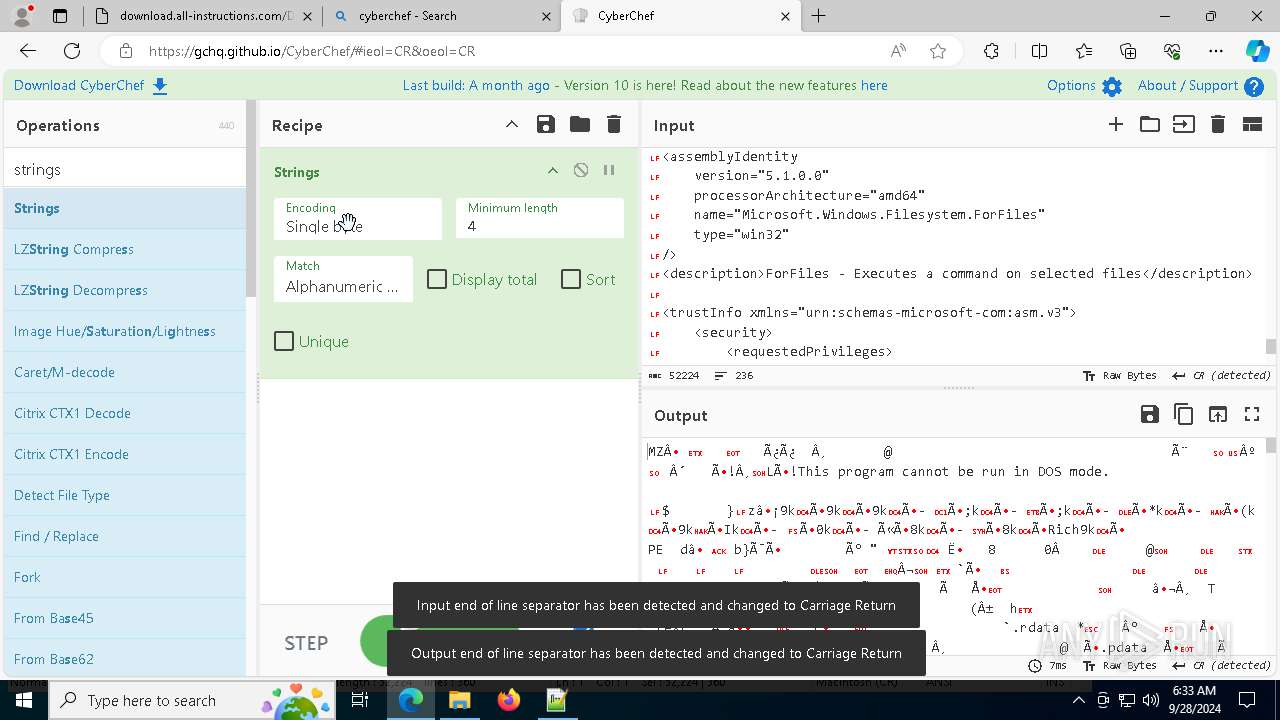This screenshot has width=1280, height=720.
Task: Save the recipe with floppy icon
Action: point(546,125)
